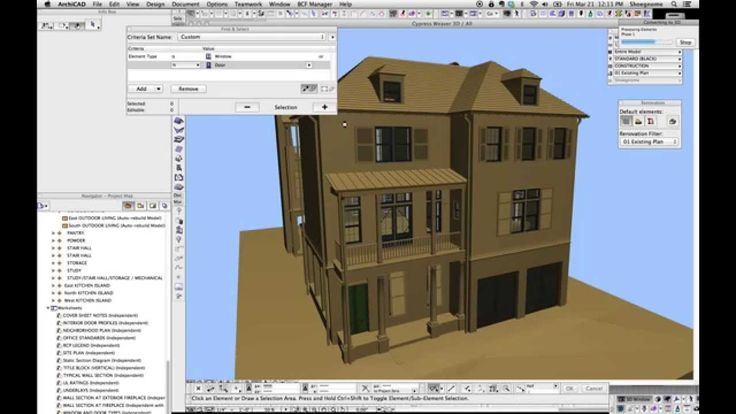Image resolution: width=736 pixels, height=414 pixels.
Task: Toggle the pick-up settings eyedropper icon
Action: click(x=308, y=88)
